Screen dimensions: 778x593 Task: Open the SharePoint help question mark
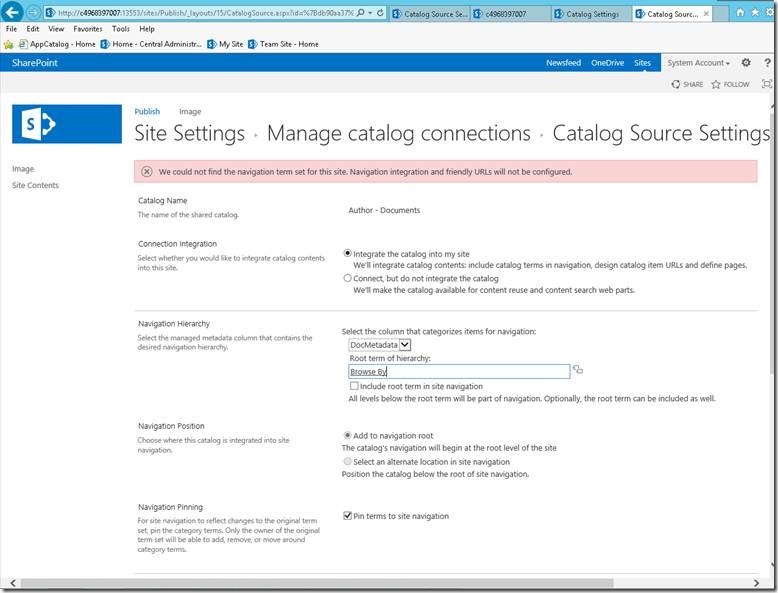coord(768,63)
